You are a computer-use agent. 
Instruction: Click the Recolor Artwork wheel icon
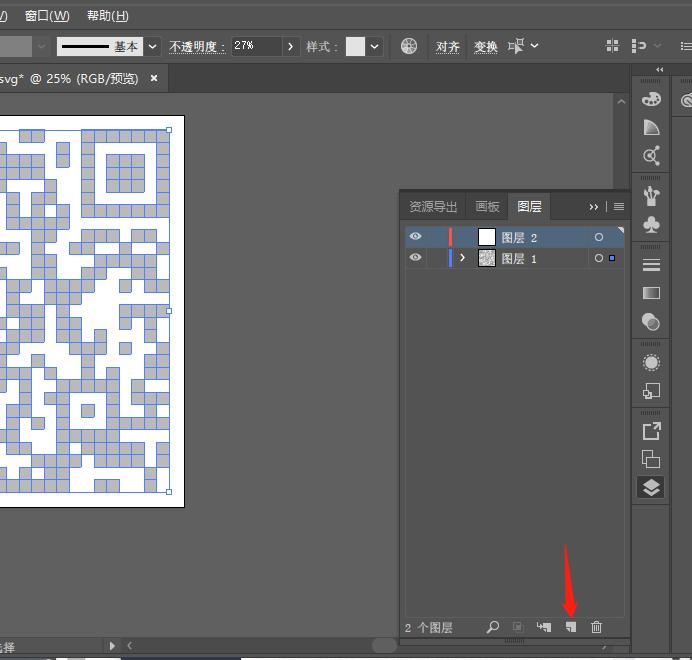click(409, 46)
